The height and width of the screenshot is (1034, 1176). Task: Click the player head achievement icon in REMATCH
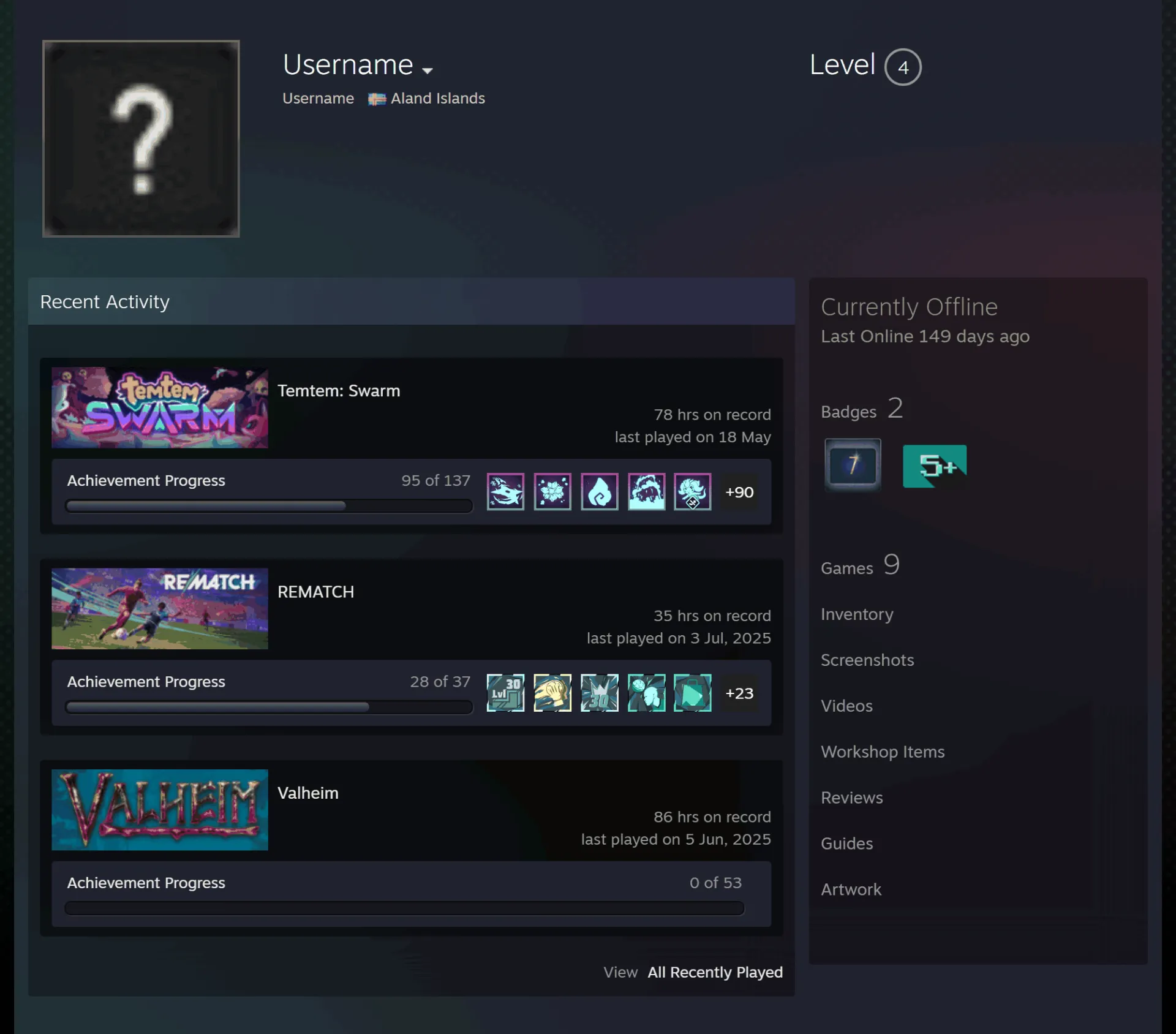[x=646, y=693]
